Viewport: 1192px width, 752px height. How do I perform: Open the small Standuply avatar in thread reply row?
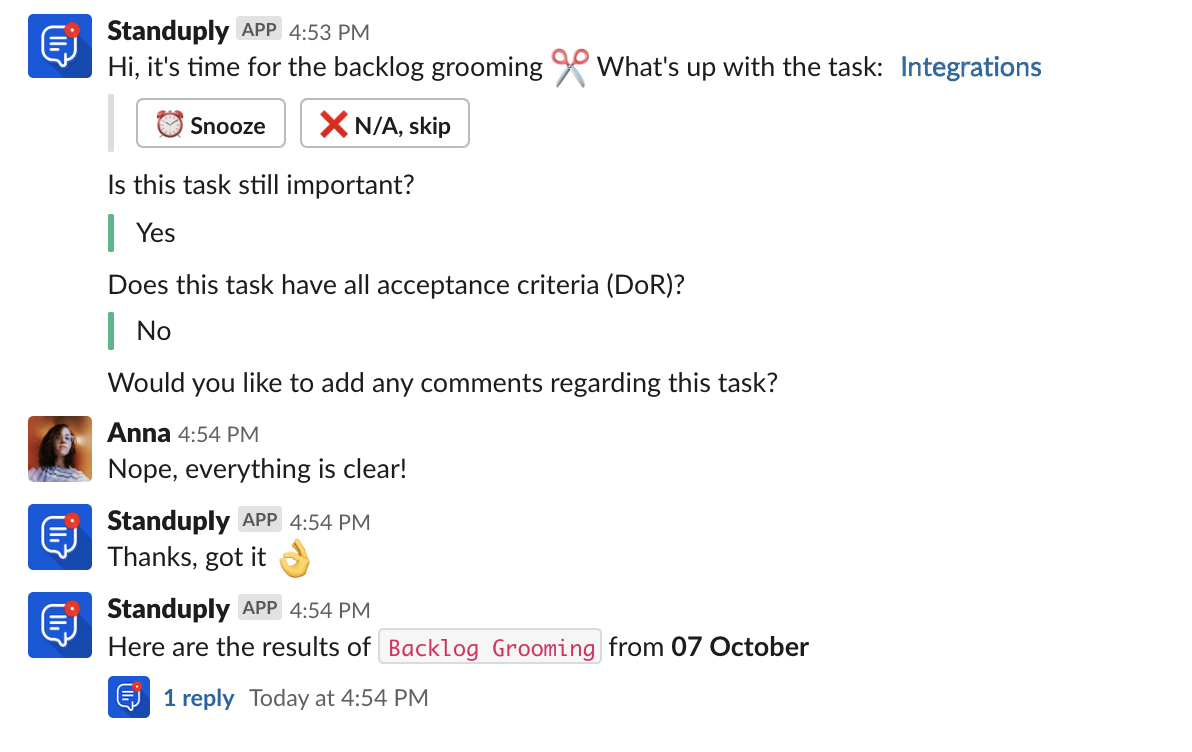(129, 697)
